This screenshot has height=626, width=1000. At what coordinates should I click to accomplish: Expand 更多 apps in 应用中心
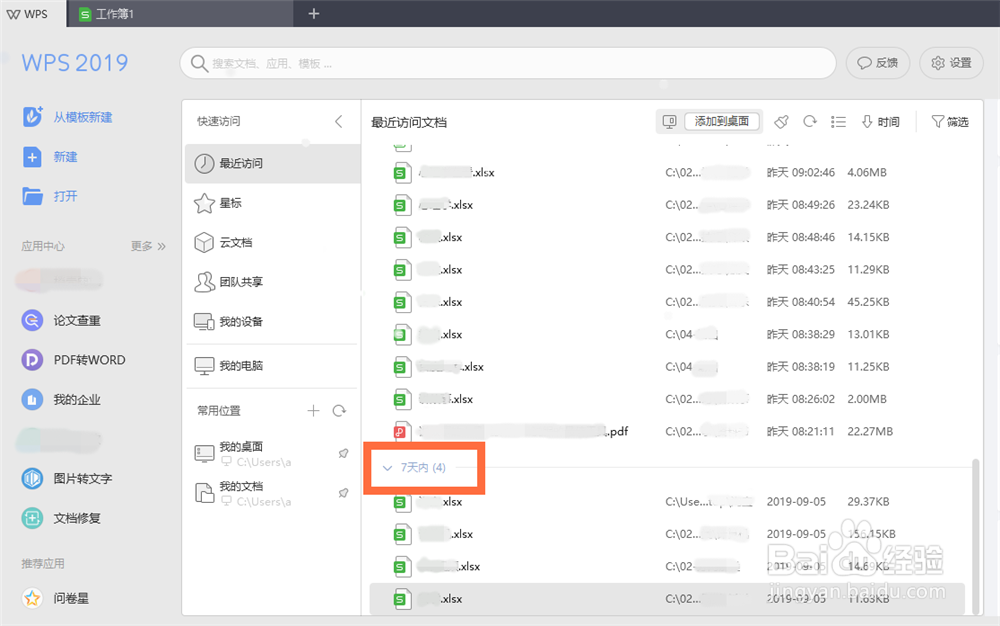tap(148, 246)
